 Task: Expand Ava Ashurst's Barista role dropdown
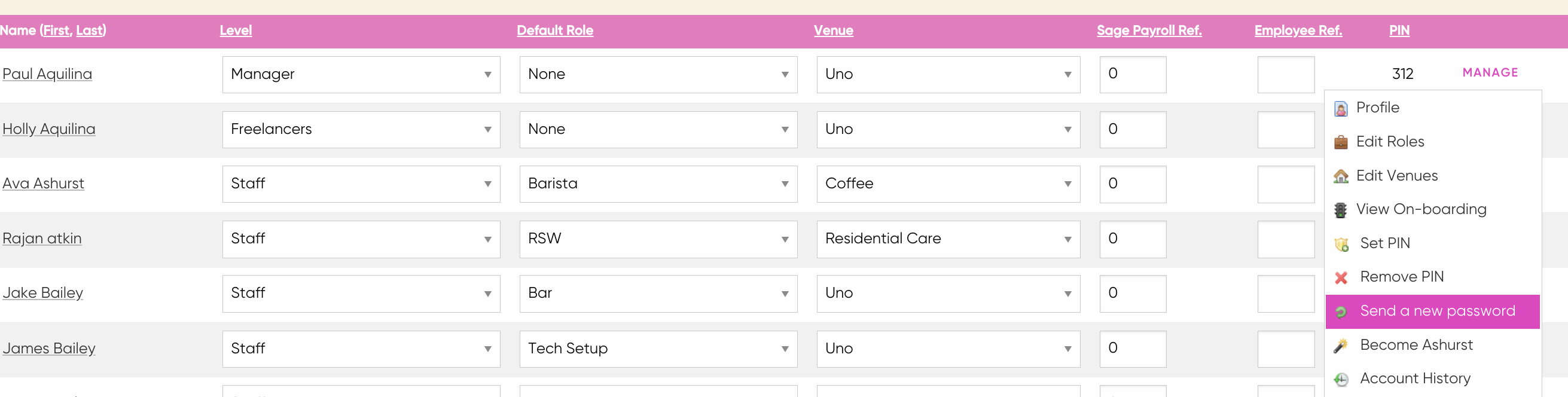coord(658,184)
